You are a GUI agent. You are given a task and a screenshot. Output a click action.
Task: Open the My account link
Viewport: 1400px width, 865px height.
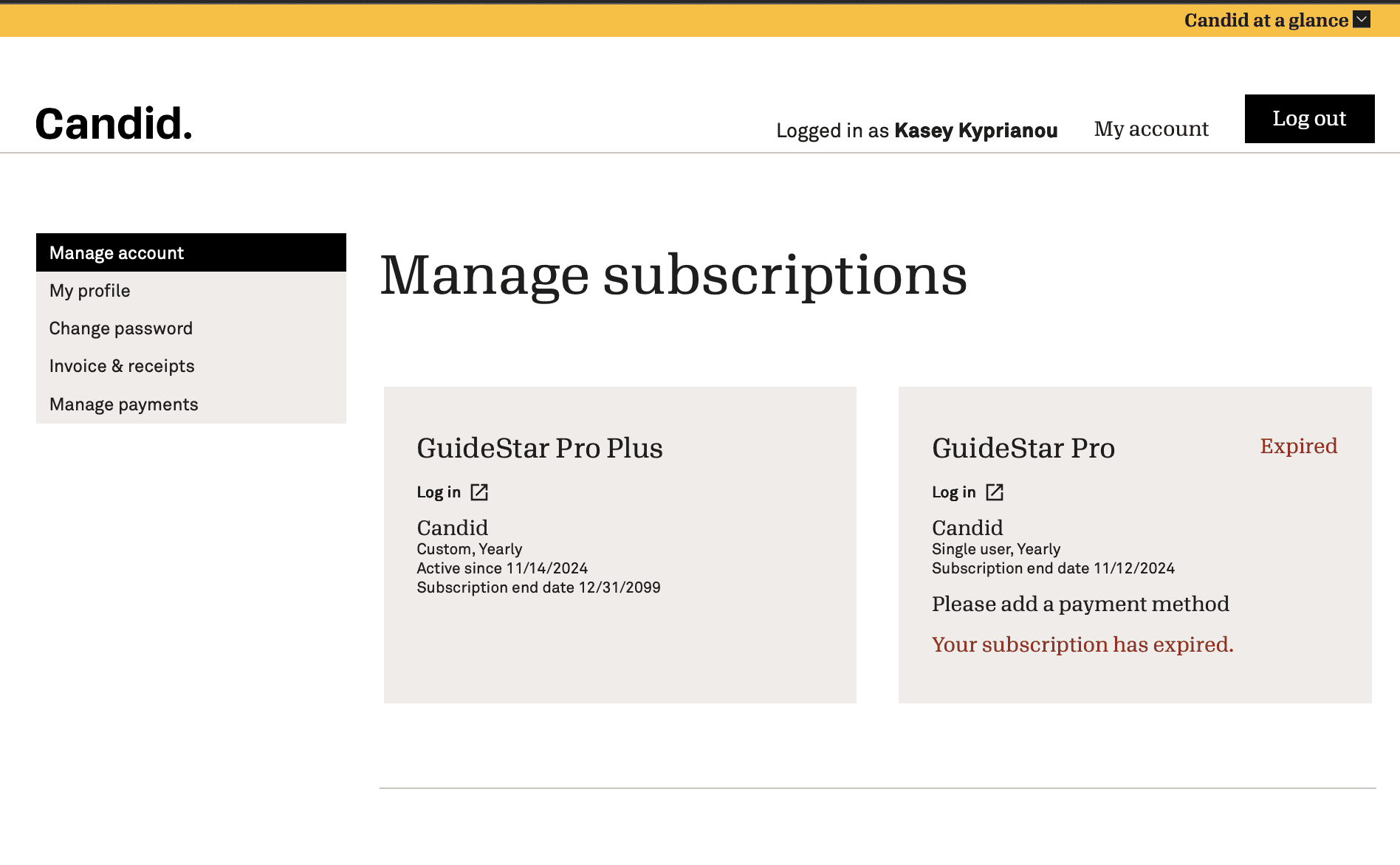pos(1151,129)
